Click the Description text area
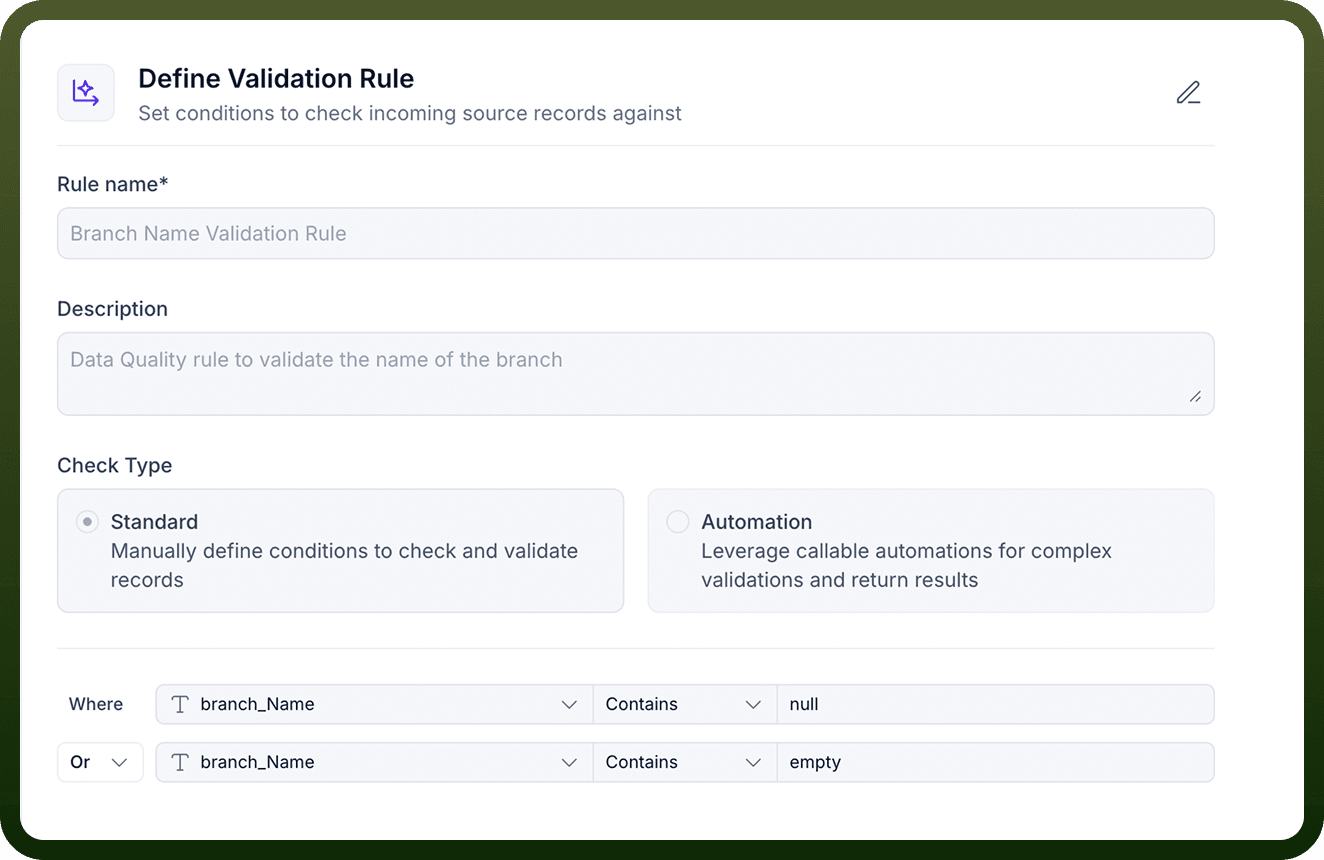1324x860 pixels. pos(636,374)
